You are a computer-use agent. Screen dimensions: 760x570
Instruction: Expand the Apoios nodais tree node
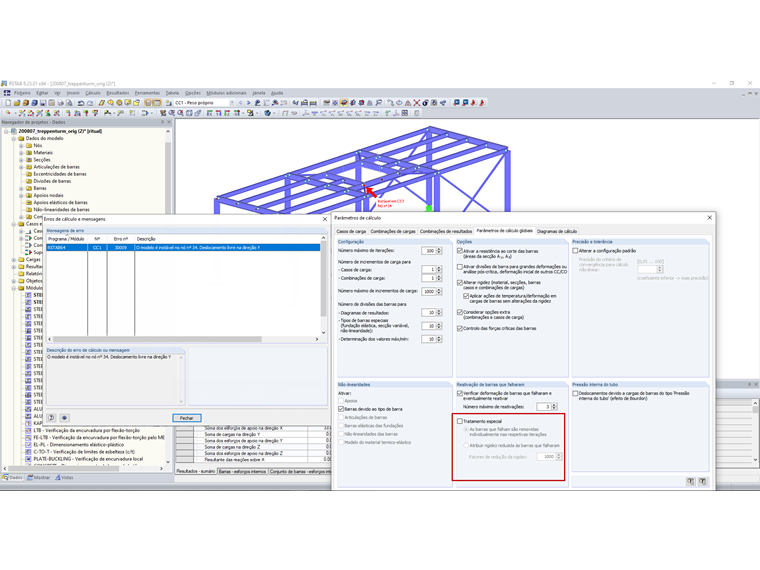click(x=21, y=195)
